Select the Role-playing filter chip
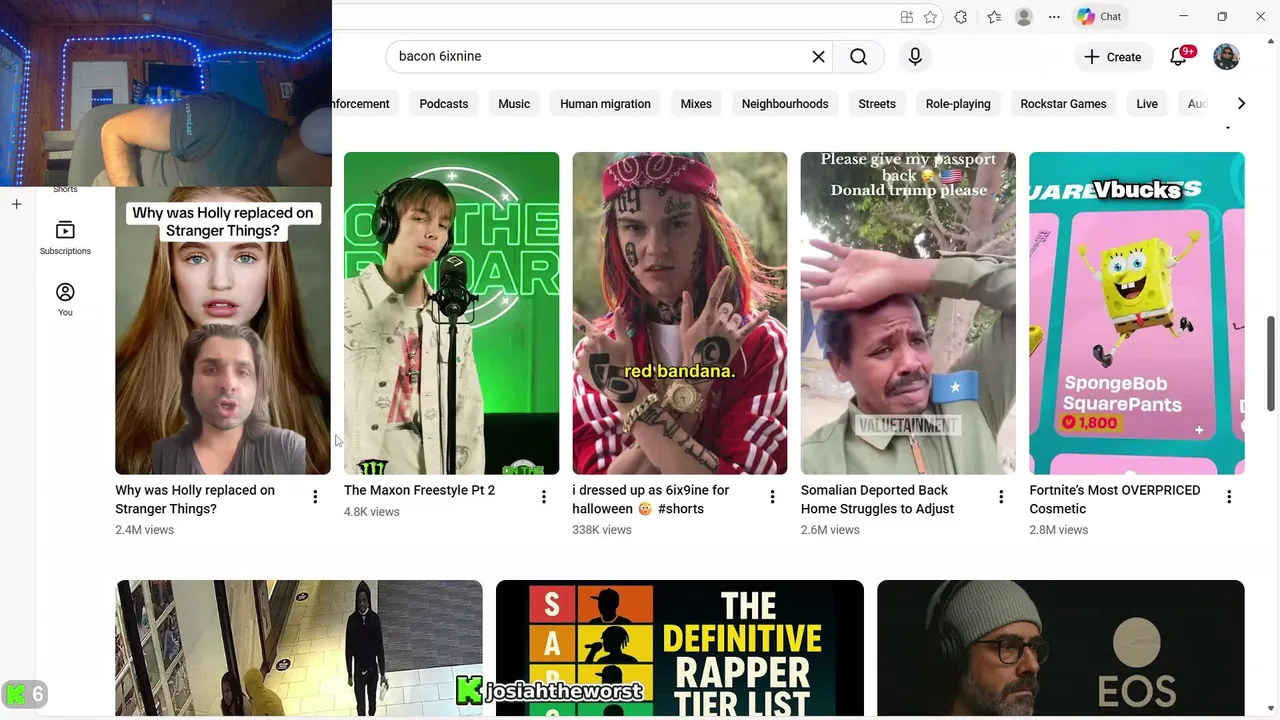1280x720 pixels. pos(958,104)
